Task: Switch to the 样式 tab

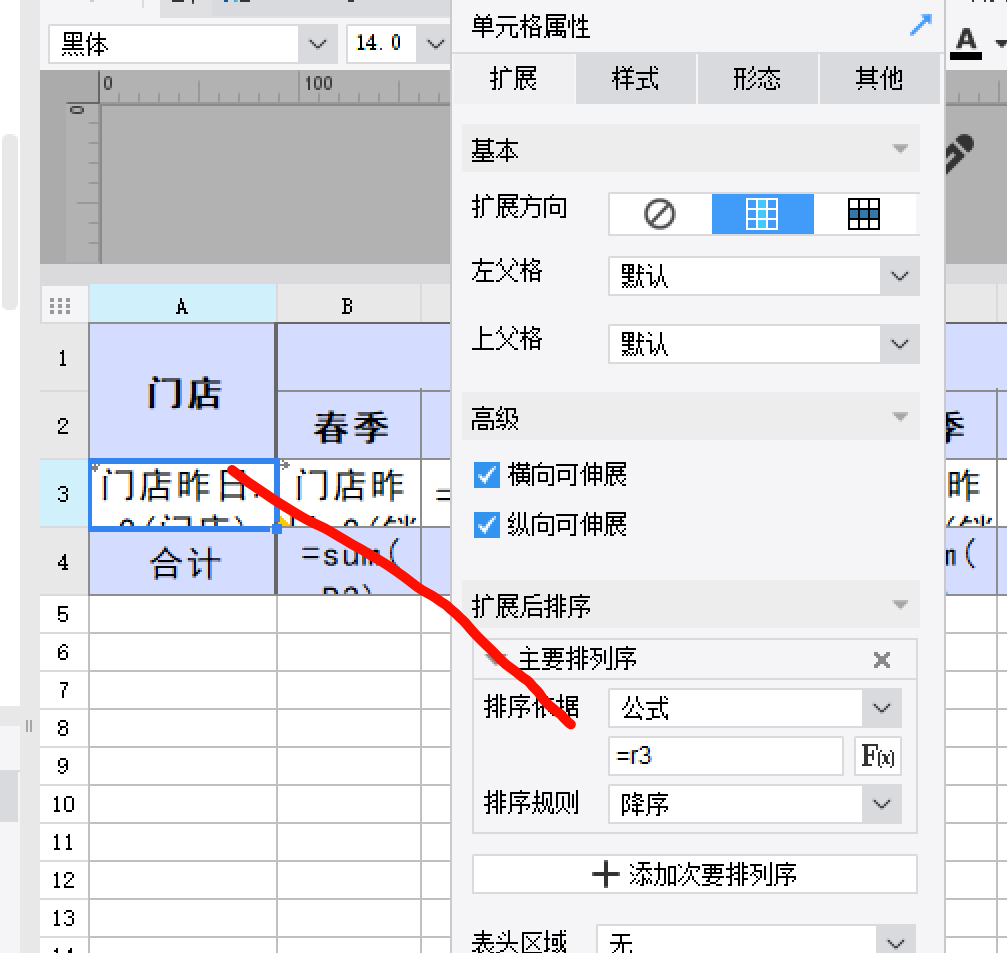Action: (x=635, y=79)
